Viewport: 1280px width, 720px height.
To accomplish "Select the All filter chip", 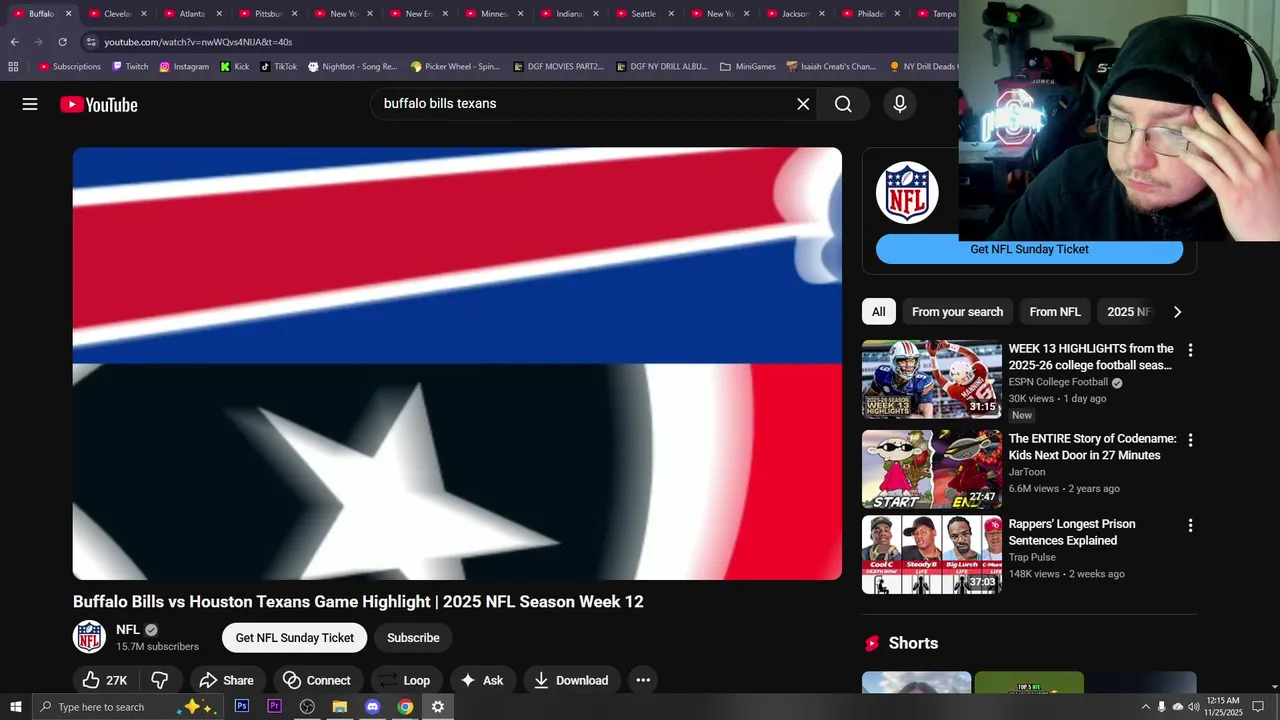I will click(878, 312).
